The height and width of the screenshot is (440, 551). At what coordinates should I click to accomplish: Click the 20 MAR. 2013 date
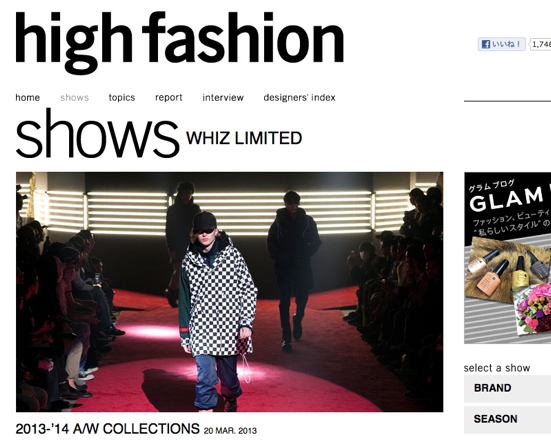point(230,431)
